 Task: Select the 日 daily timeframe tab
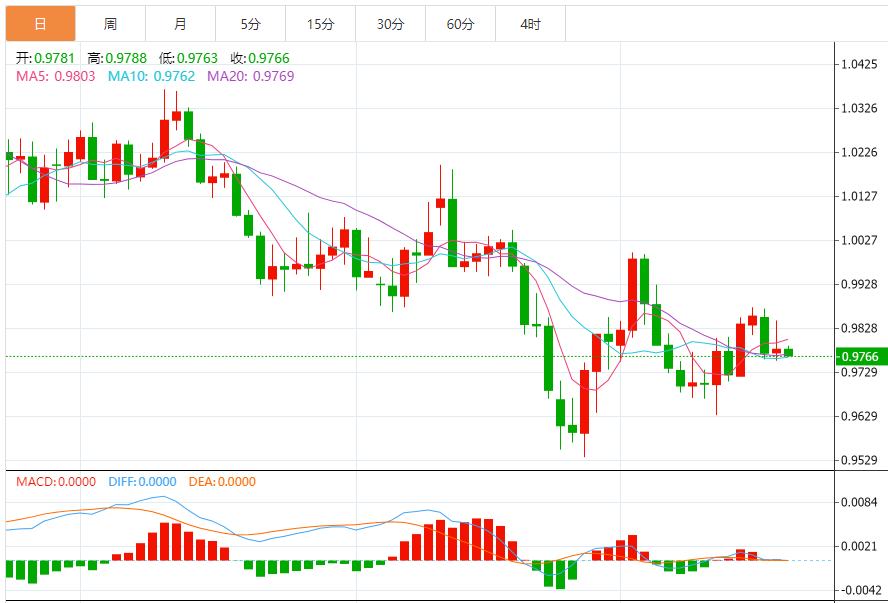40,24
